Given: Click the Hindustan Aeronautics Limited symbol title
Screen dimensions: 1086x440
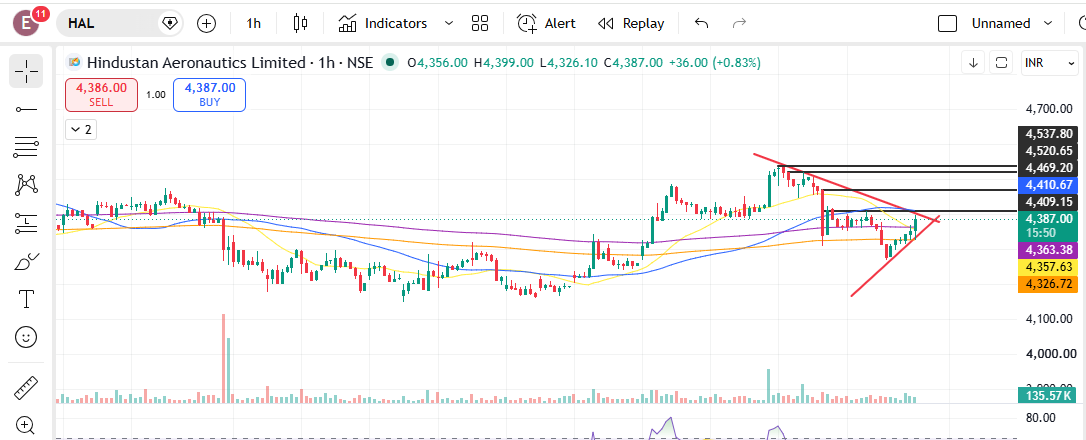Looking at the screenshot, I should click(x=196, y=63).
